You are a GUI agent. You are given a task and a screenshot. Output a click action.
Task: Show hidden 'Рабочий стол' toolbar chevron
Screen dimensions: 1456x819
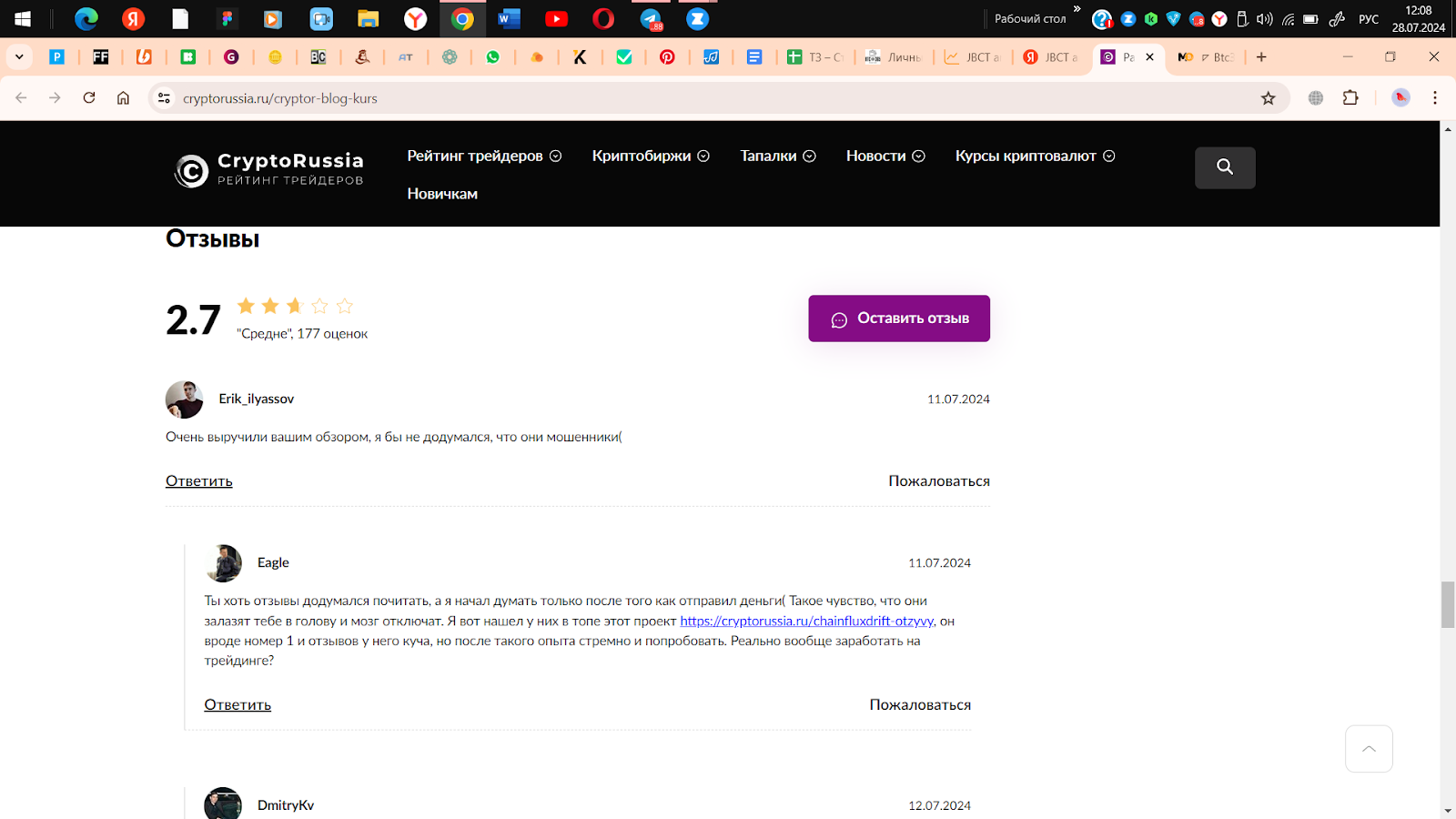[1077, 9]
